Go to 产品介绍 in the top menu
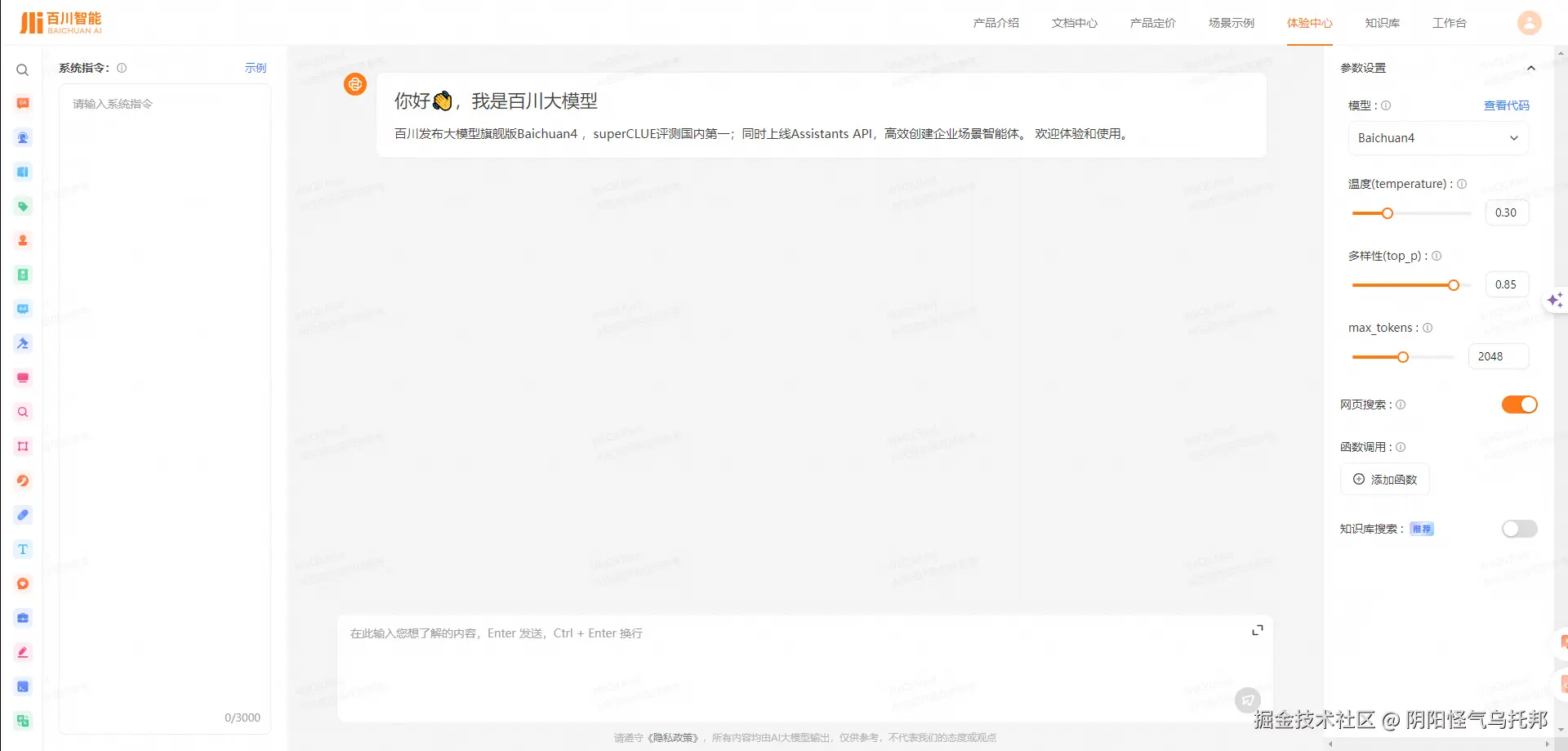This screenshot has height=751, width=1568. tap(996, 23)
